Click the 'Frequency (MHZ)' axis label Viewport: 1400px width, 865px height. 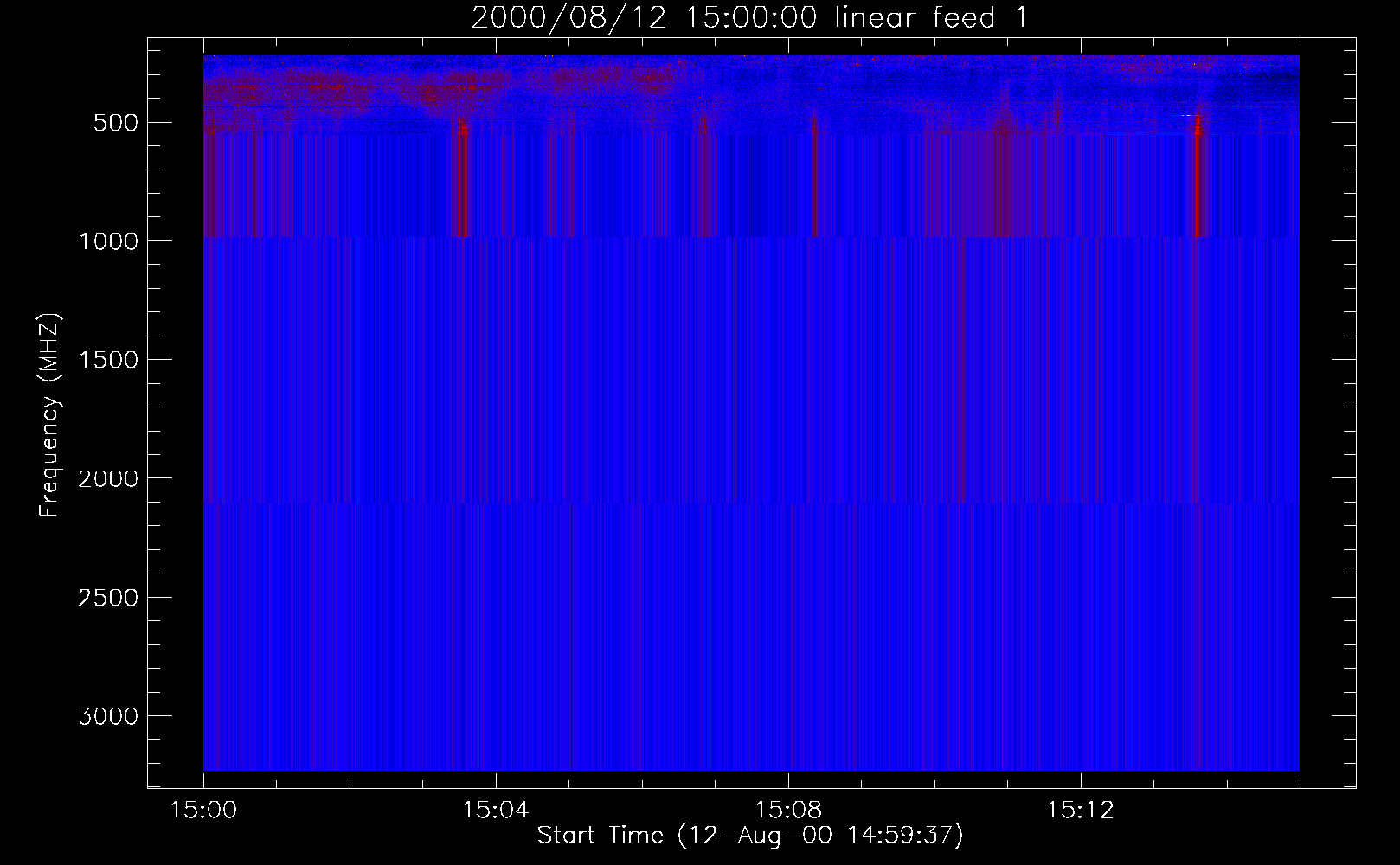point(50,415)
